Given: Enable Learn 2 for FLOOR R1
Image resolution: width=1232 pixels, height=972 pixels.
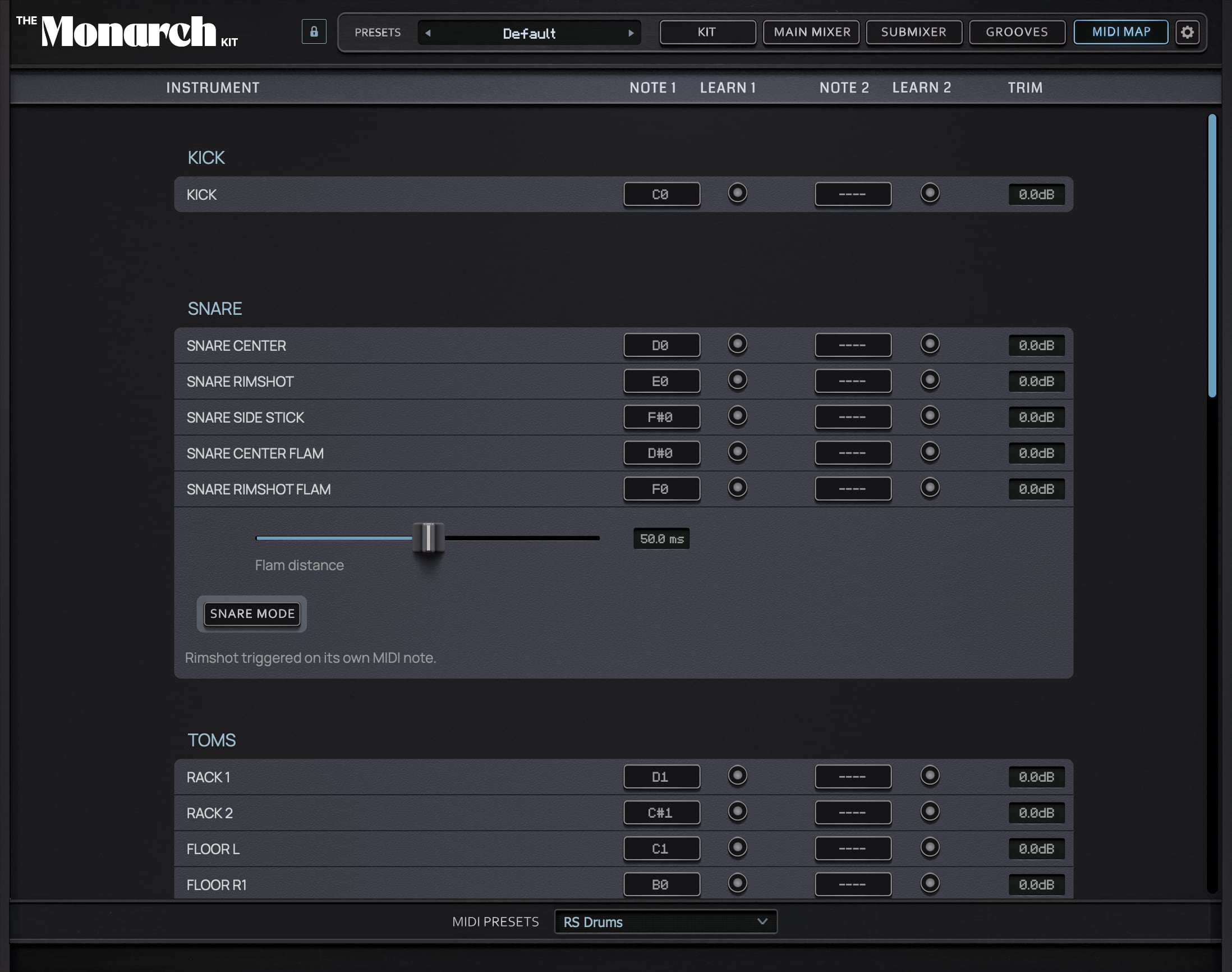Looking at the screenshot, I should 930,883.
